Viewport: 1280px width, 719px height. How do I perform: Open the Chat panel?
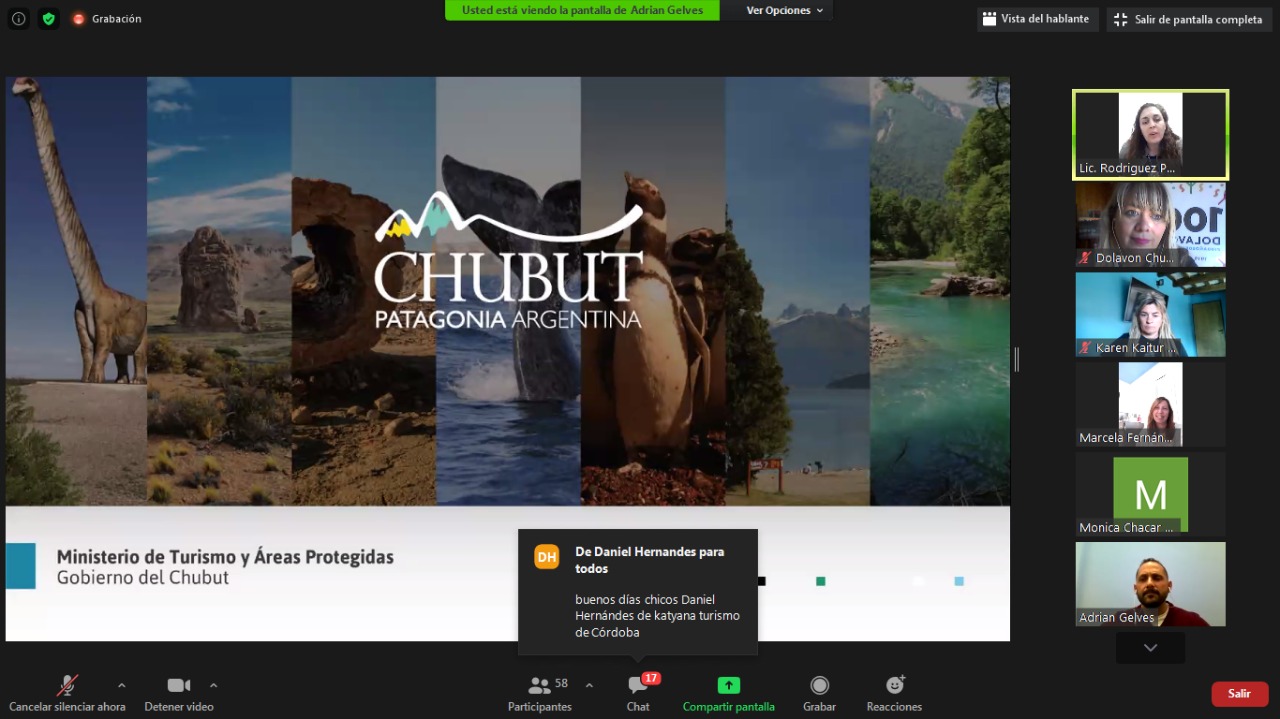pyautogui.click(x=638, y=692)
